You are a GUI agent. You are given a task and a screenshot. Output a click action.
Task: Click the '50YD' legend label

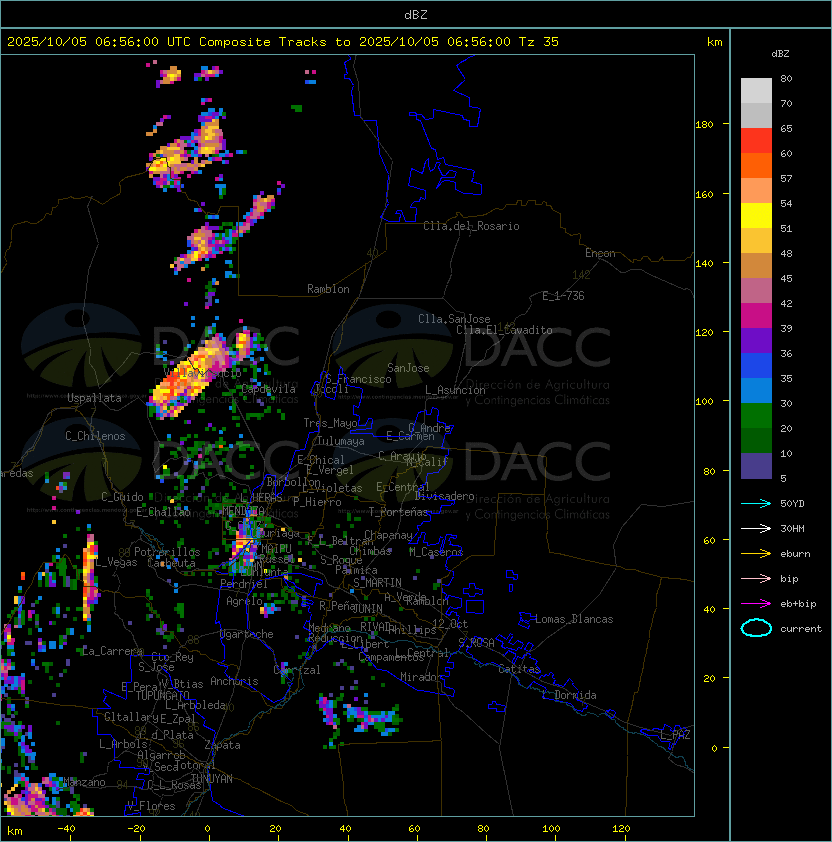click(792, 503)
